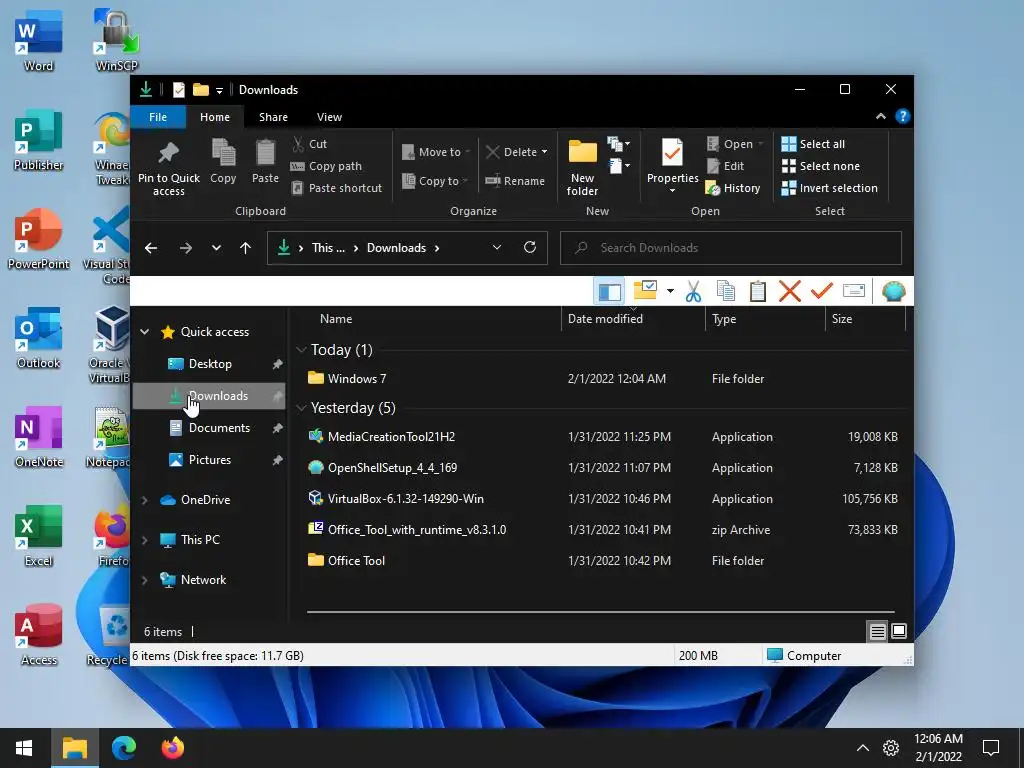Unpin Pictures from Quick access

tap(277, 460)
